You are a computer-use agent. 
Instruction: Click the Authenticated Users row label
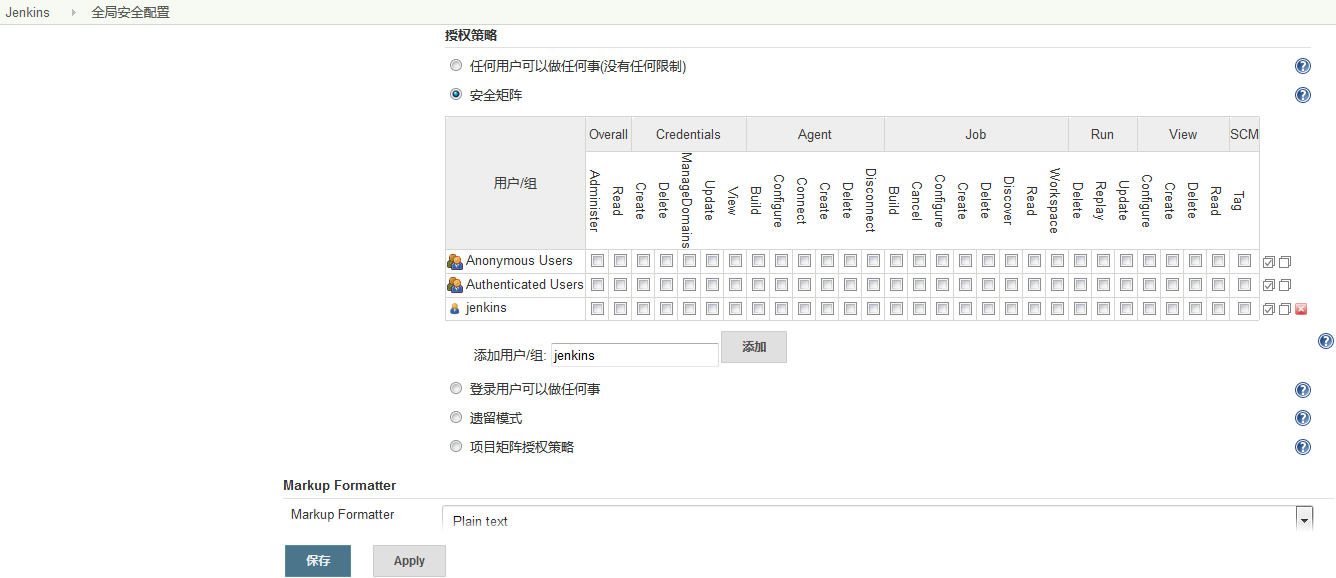coord(524,285)
